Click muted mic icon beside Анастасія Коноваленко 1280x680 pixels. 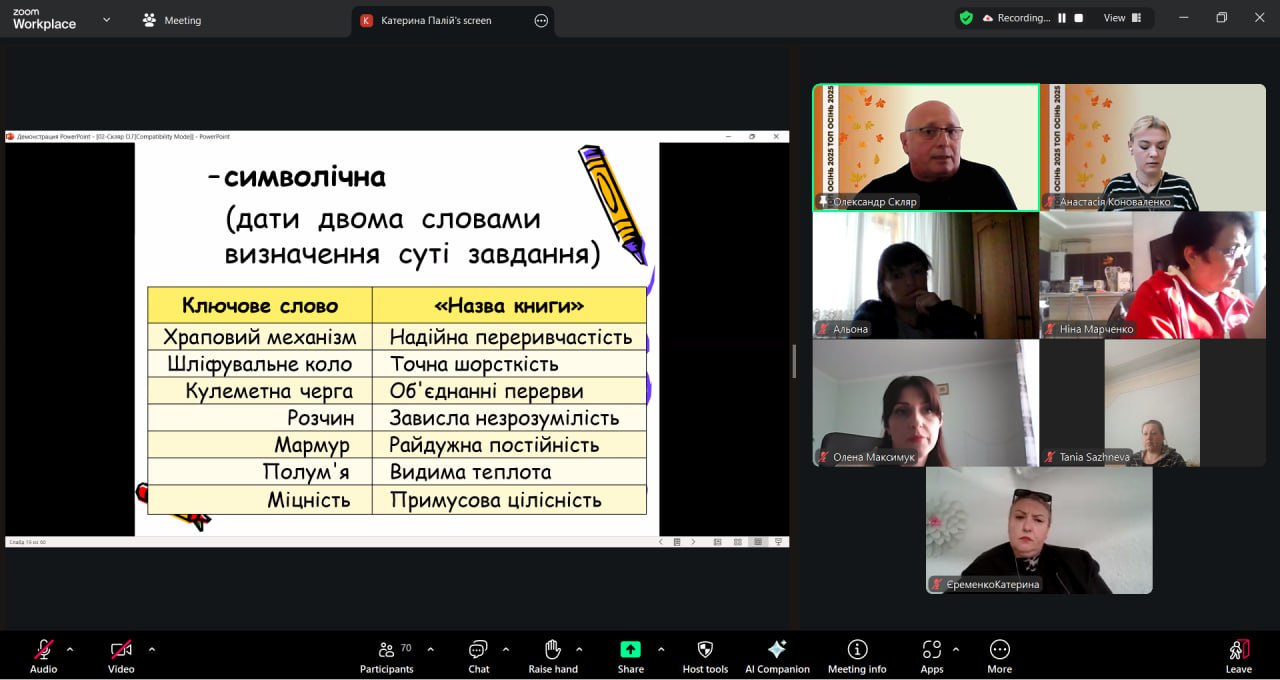coord(1050,201)
